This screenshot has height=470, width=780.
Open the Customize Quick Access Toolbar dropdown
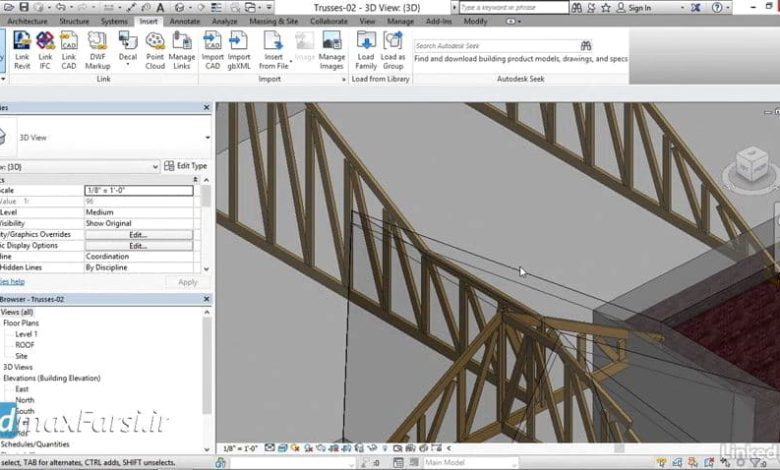point(269,7)
